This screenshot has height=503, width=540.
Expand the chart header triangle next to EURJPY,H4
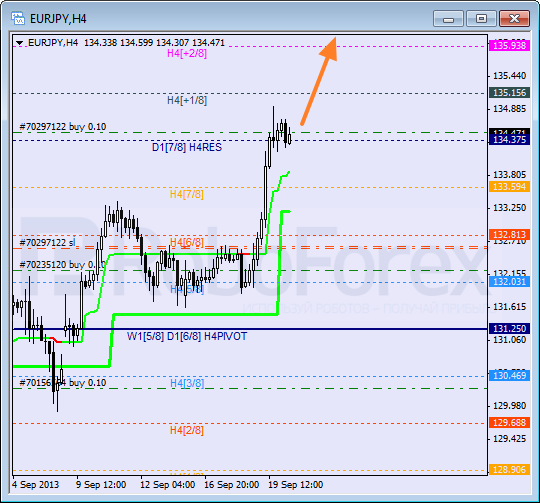coord(19,43)
